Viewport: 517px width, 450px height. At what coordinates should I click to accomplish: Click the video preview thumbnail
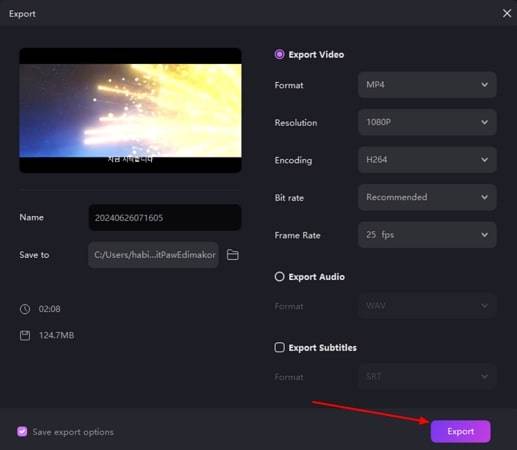[x=130, y=110]
